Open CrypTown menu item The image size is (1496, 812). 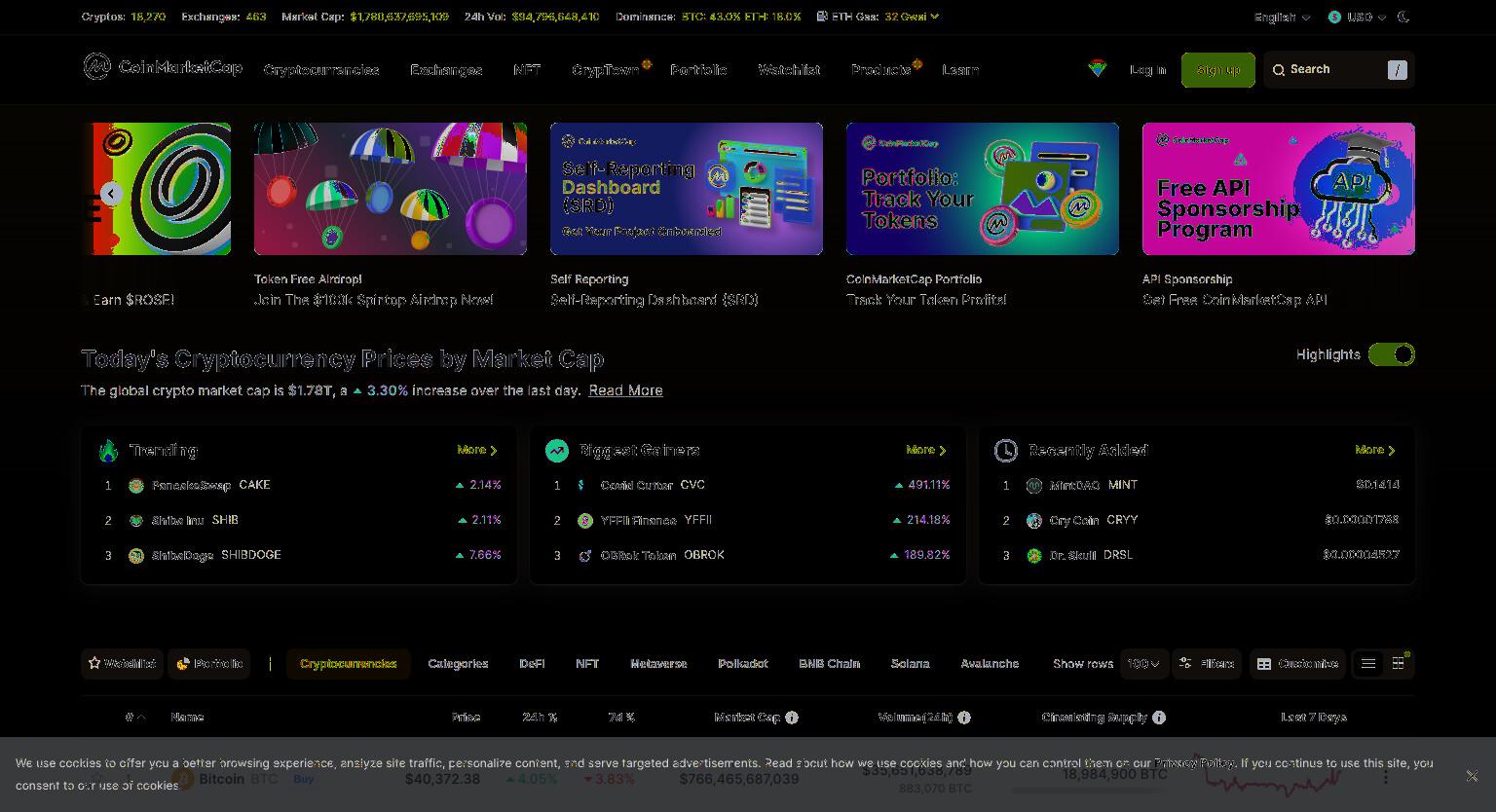[606, 70]
